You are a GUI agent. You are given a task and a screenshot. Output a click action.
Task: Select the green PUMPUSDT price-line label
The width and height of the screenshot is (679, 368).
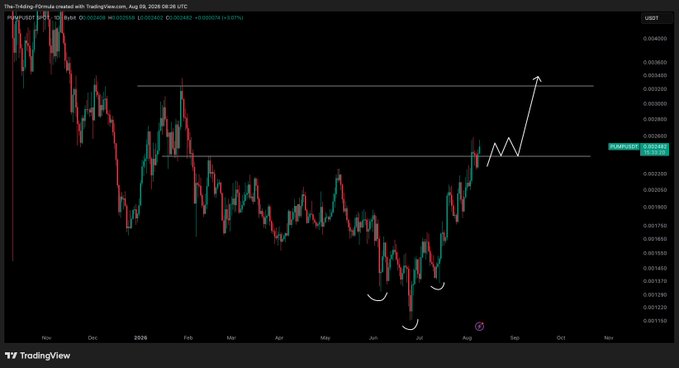(624, 147)
